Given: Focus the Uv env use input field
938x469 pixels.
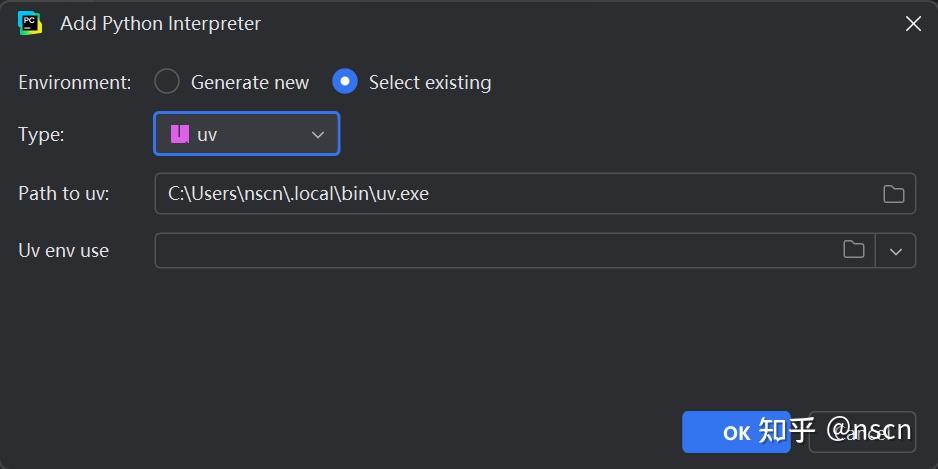Looking at the screenshot, I should click(495, 250).
